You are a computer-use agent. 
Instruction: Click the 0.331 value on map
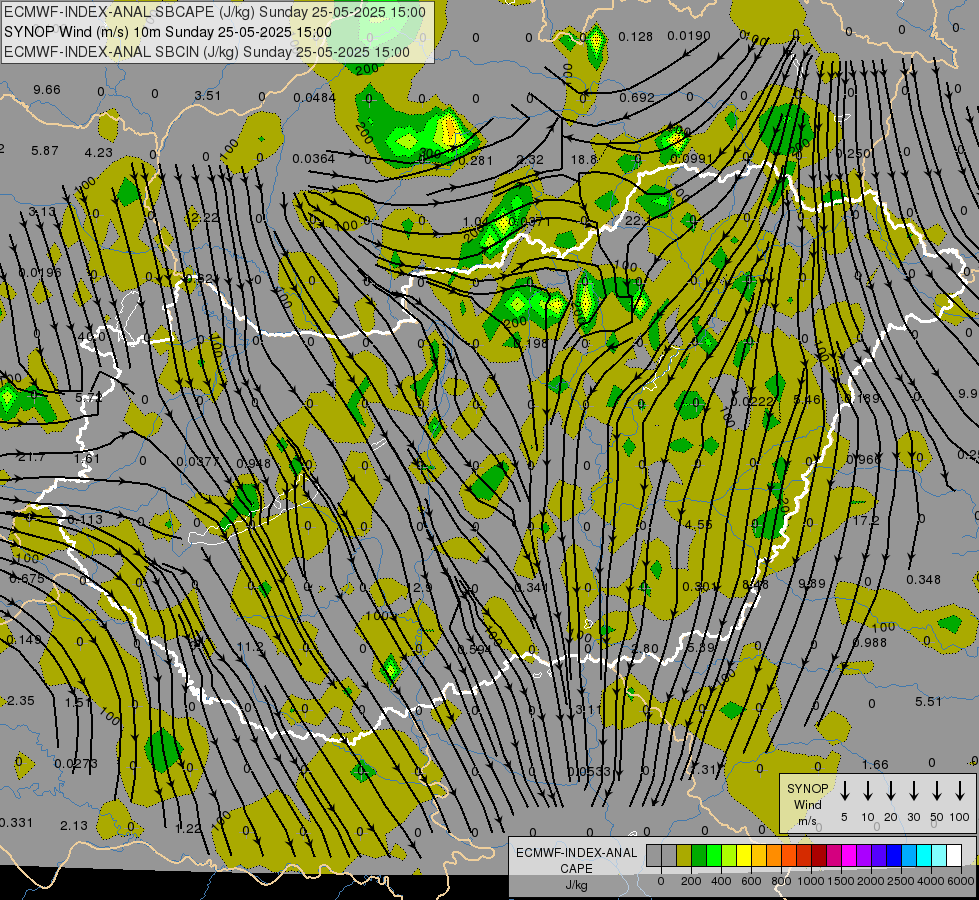[x=16, y=823]
